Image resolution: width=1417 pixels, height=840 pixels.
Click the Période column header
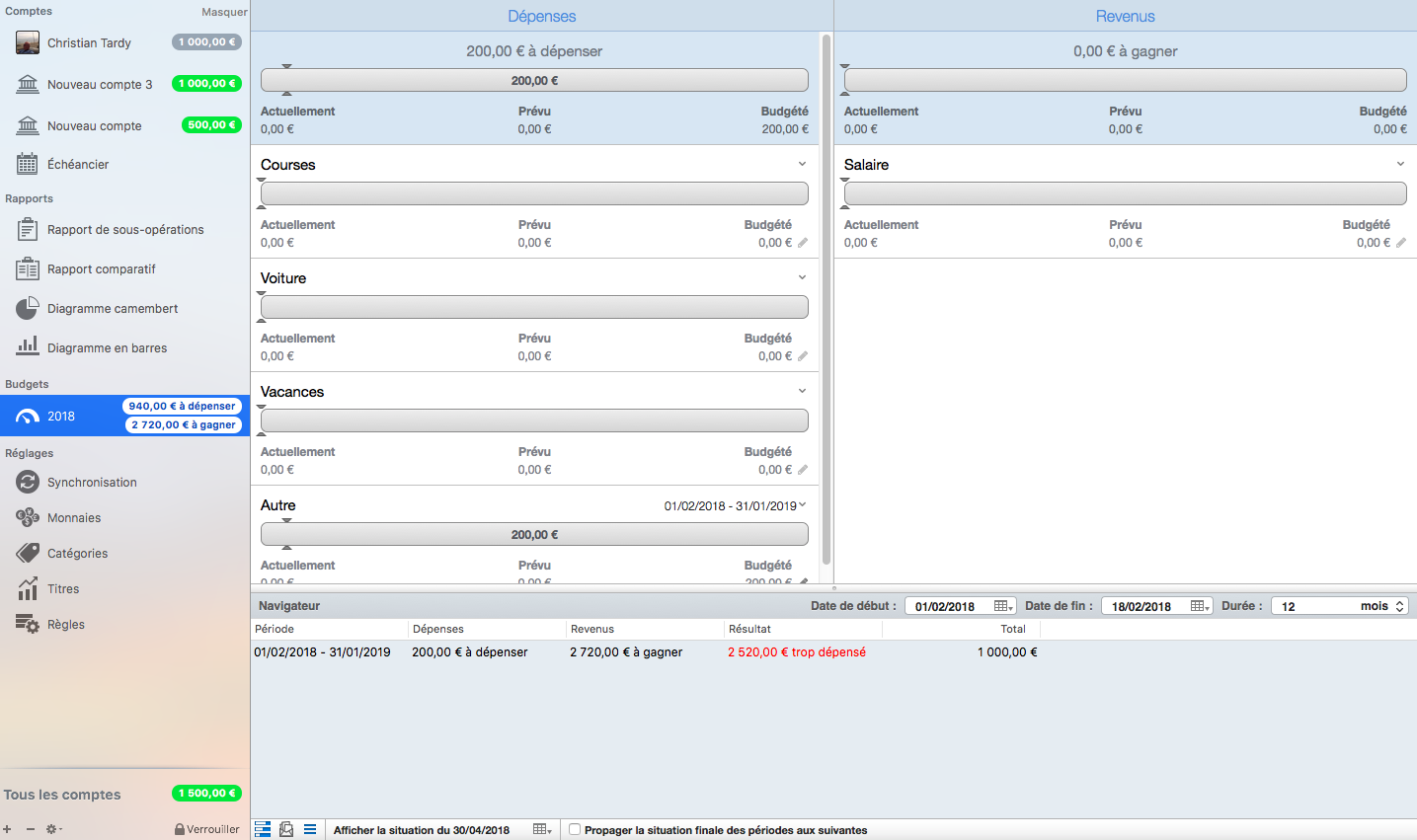click(x=330, y=629)
